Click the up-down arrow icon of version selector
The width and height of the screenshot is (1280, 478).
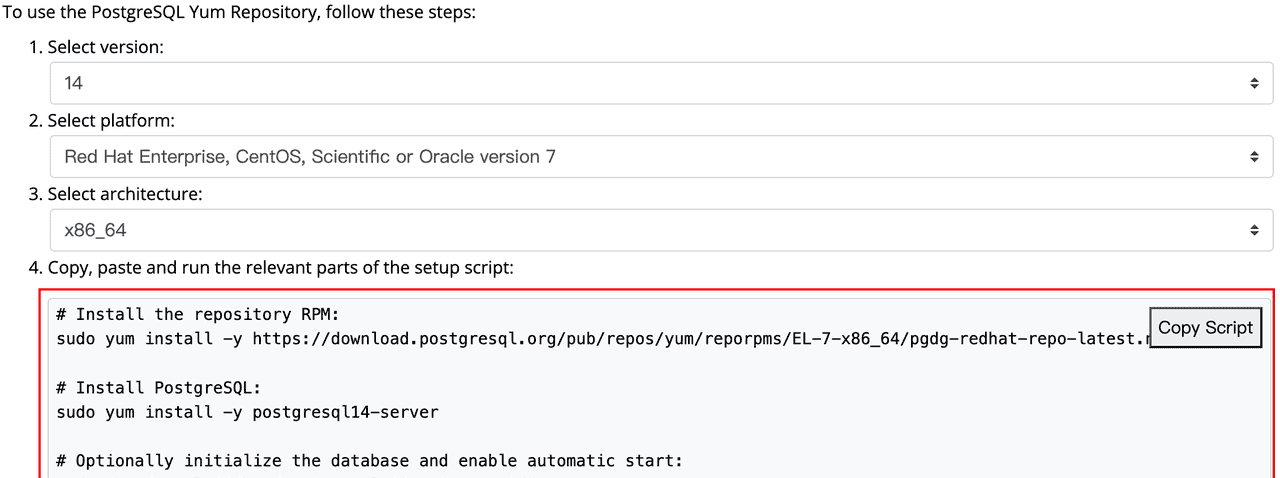click(x=1254, y=84)
